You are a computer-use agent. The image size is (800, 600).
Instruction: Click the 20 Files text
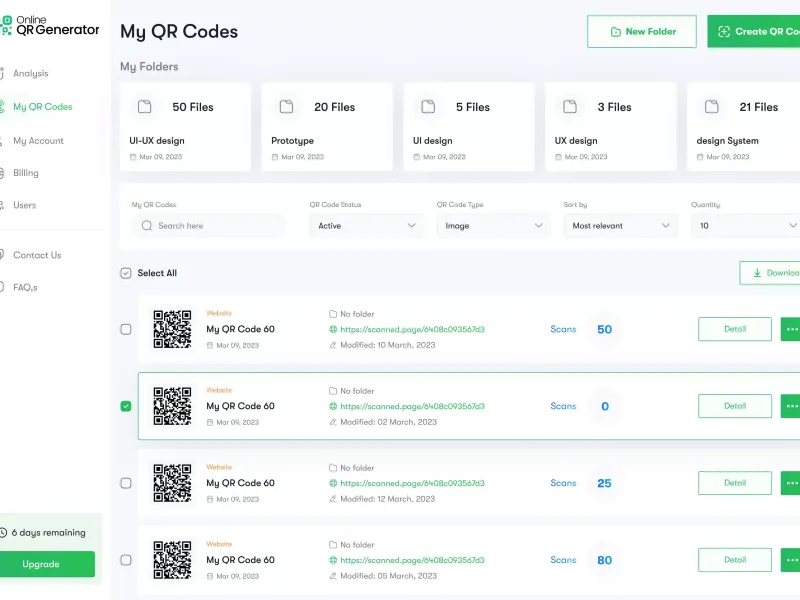(x=335, y=107)
